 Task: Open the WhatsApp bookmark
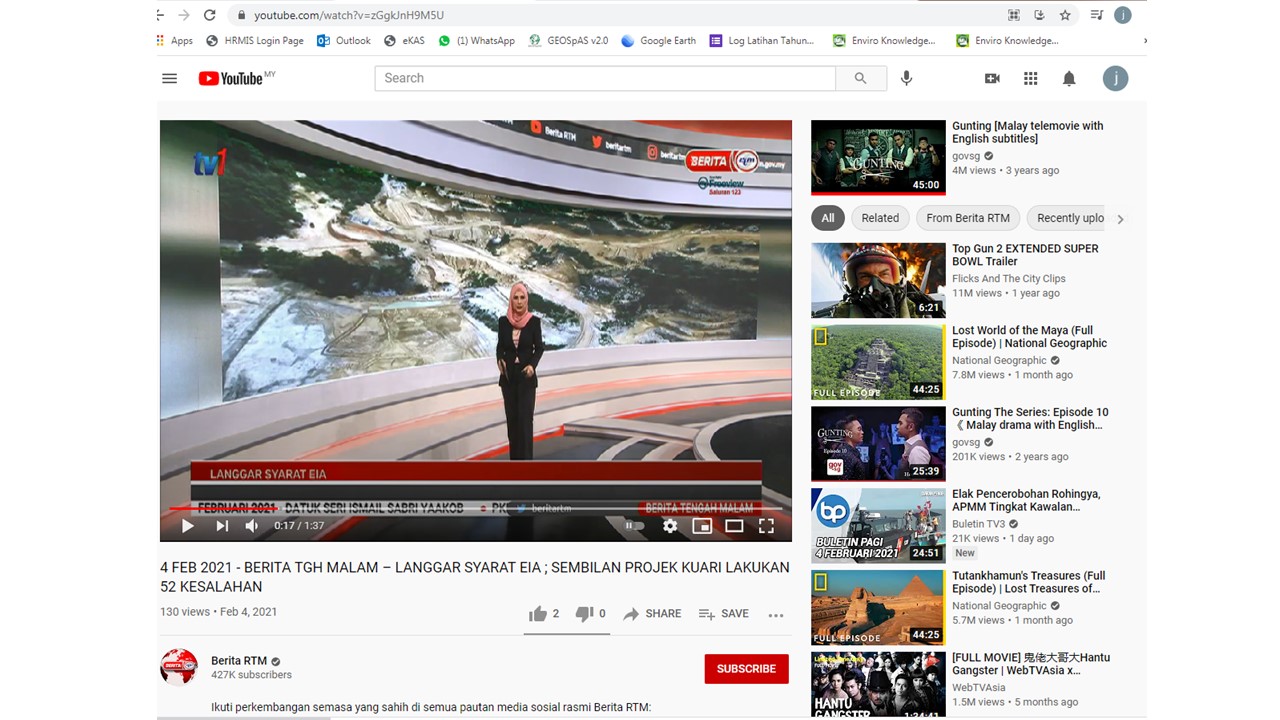476,41
